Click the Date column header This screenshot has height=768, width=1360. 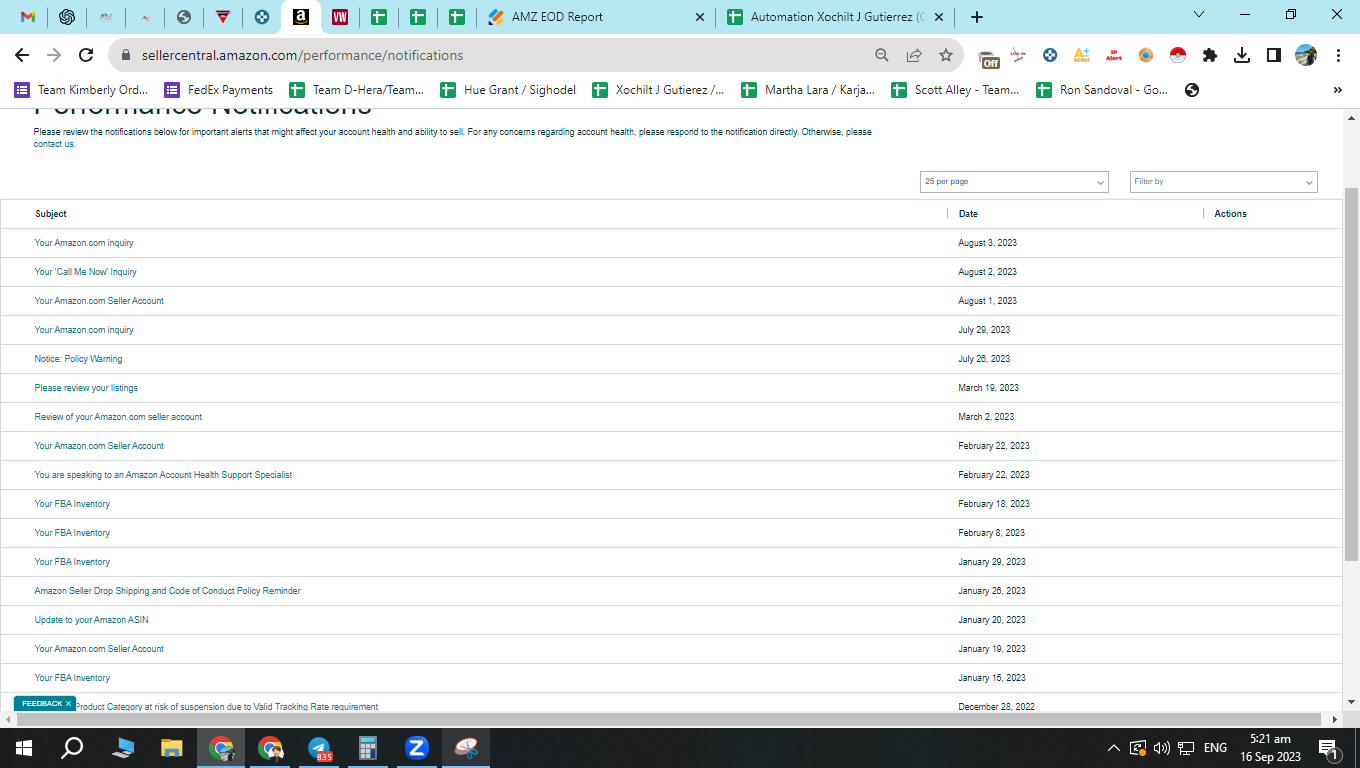click(x=968, y=214)
